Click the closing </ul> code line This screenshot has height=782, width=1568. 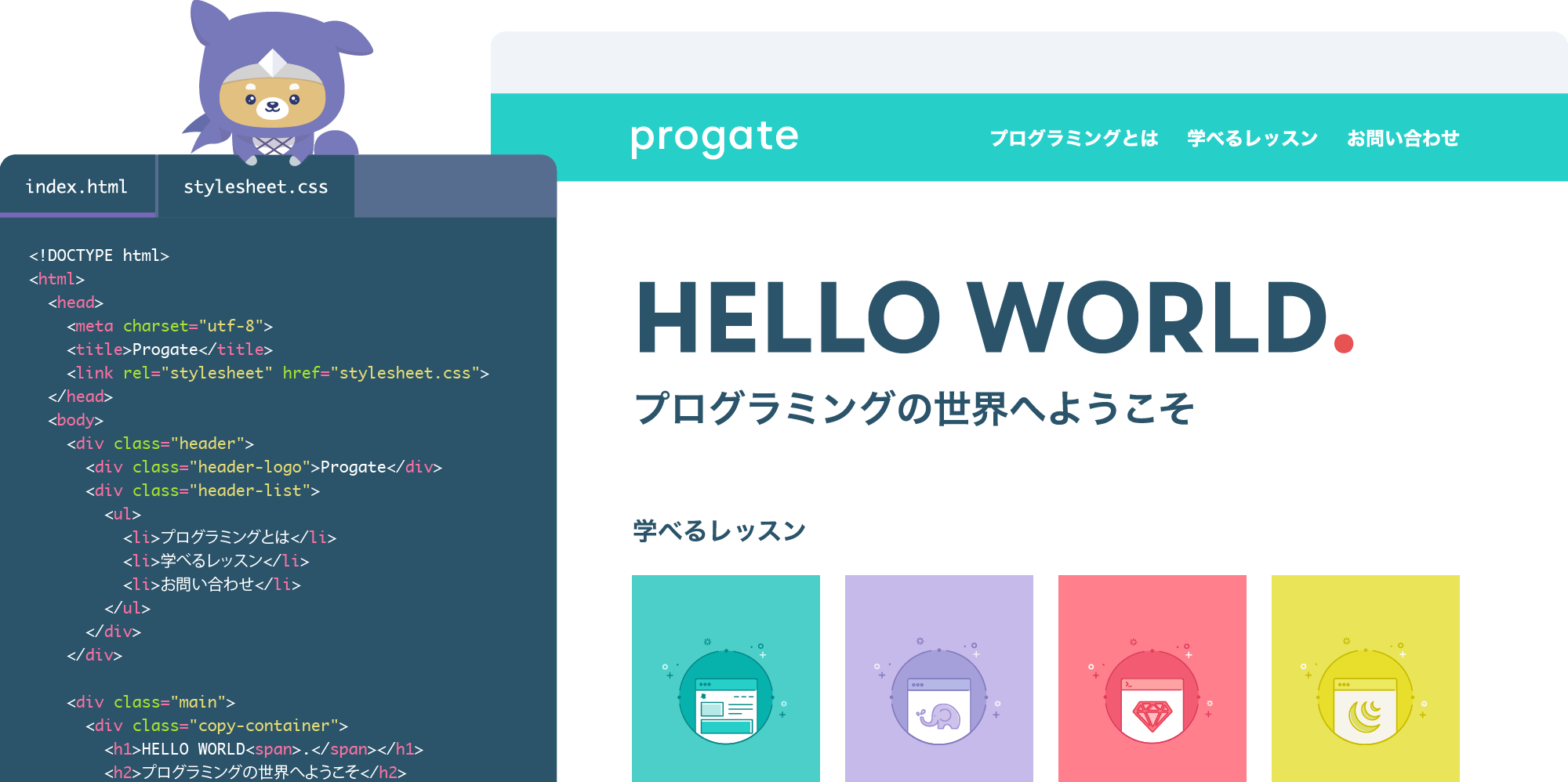click(127, 608)
